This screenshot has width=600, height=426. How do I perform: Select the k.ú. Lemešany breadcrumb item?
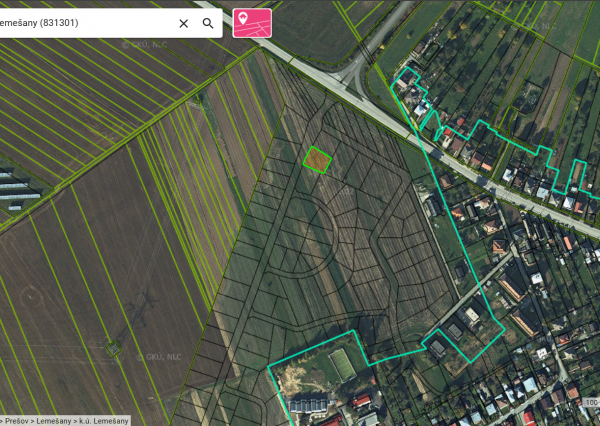coord(105,421)
